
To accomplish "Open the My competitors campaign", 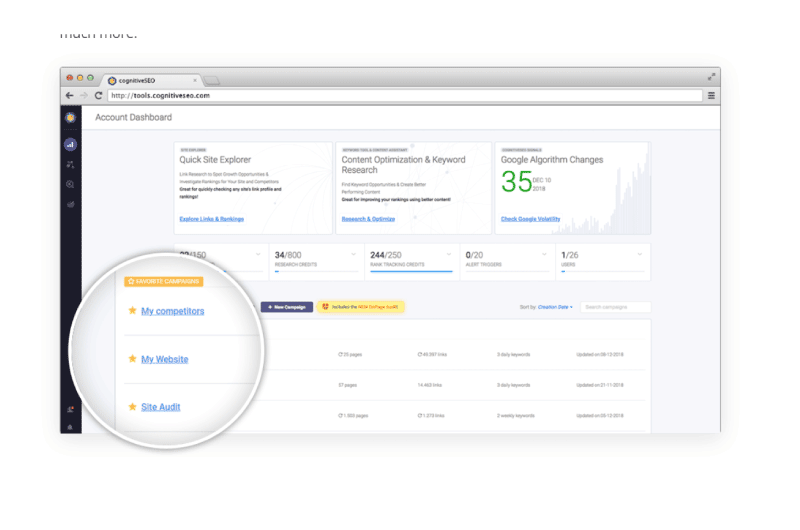I will [172, 311].
